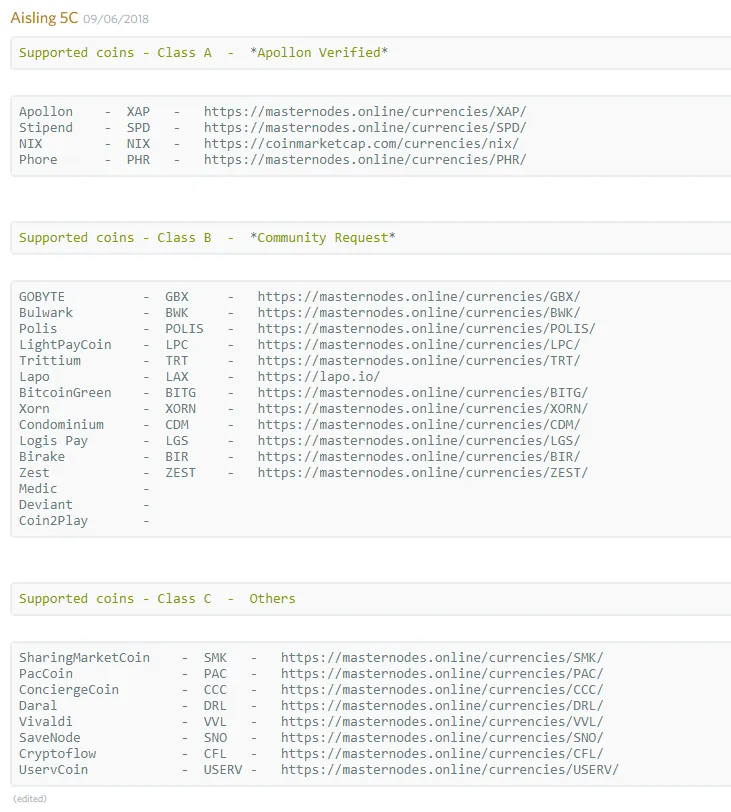Click the coin name 'Coin2Play'
This screenshot has height=812, width=731.
click(53, 521)
